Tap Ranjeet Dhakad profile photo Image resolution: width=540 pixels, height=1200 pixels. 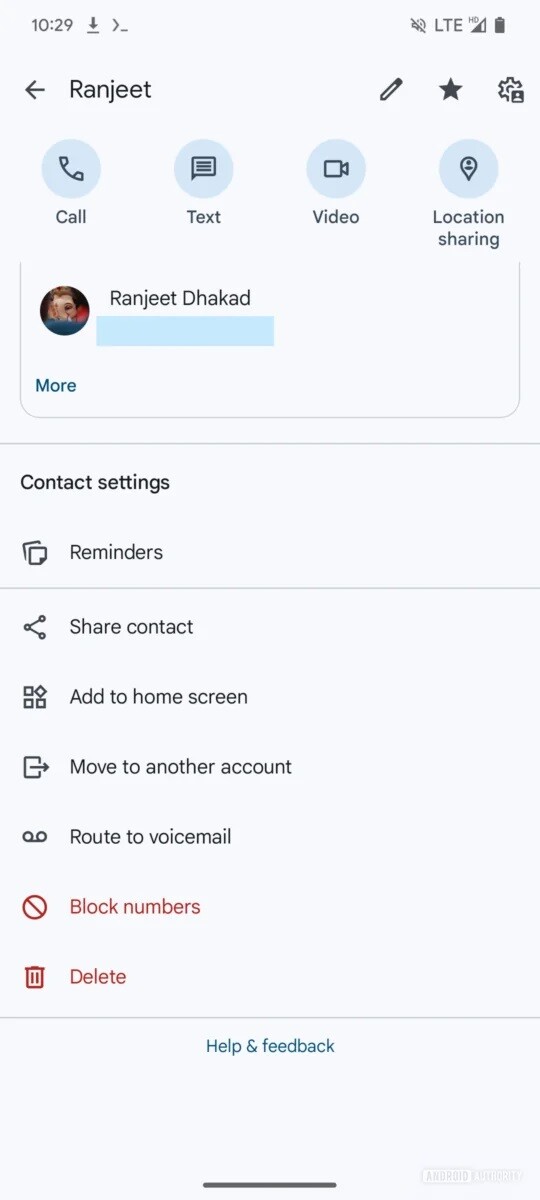pos(65,310)
